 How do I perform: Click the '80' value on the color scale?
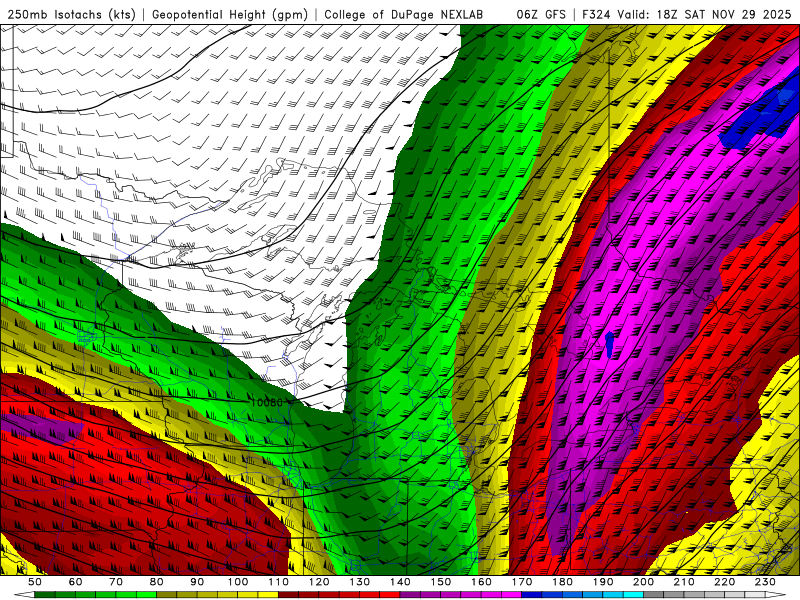click(157, 582)
